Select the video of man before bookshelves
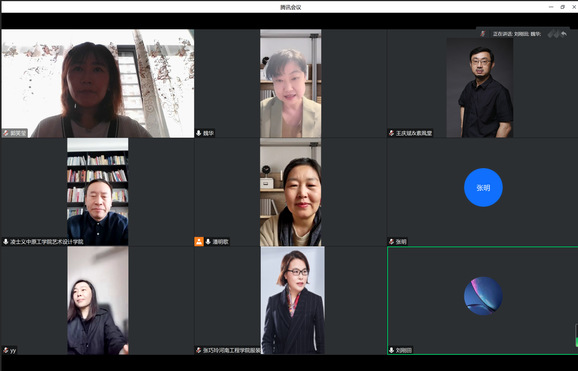The image size is (578, 371). pos(98,192)
